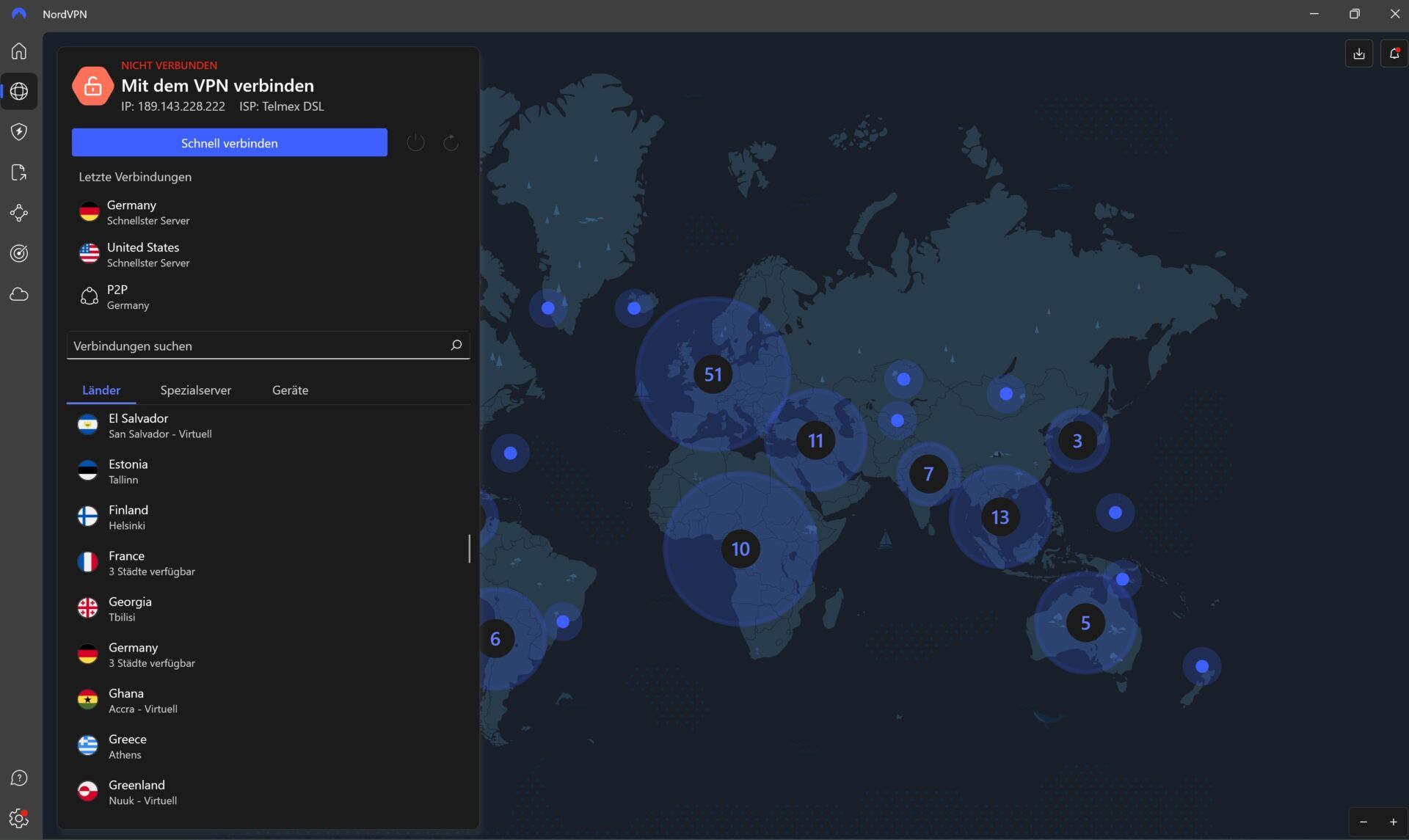
Task: Click the 11 server cluster on map
Action: [x=815, y=440]
